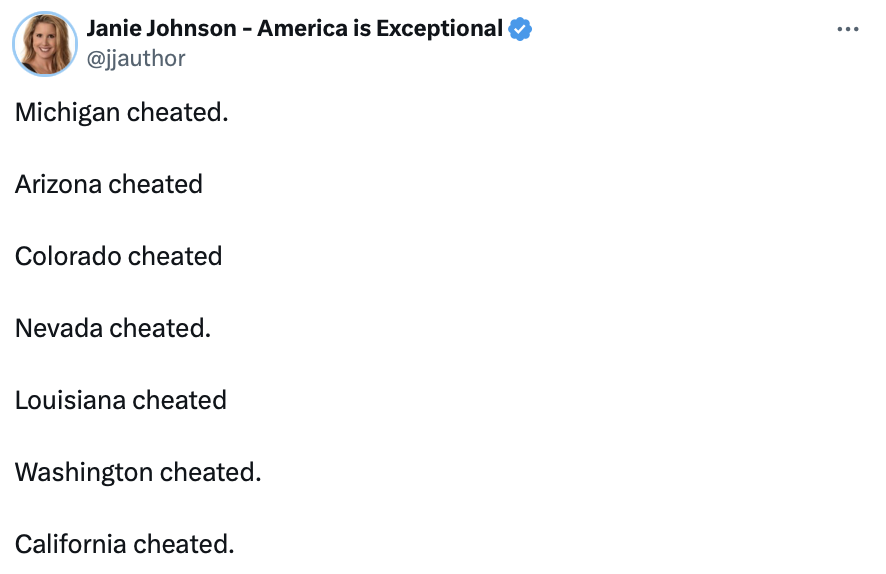Image resolution: width=886 pixels, height=574 pixels.
Task: Click "cheated" on the Colorado line
Action: [175, 256]
